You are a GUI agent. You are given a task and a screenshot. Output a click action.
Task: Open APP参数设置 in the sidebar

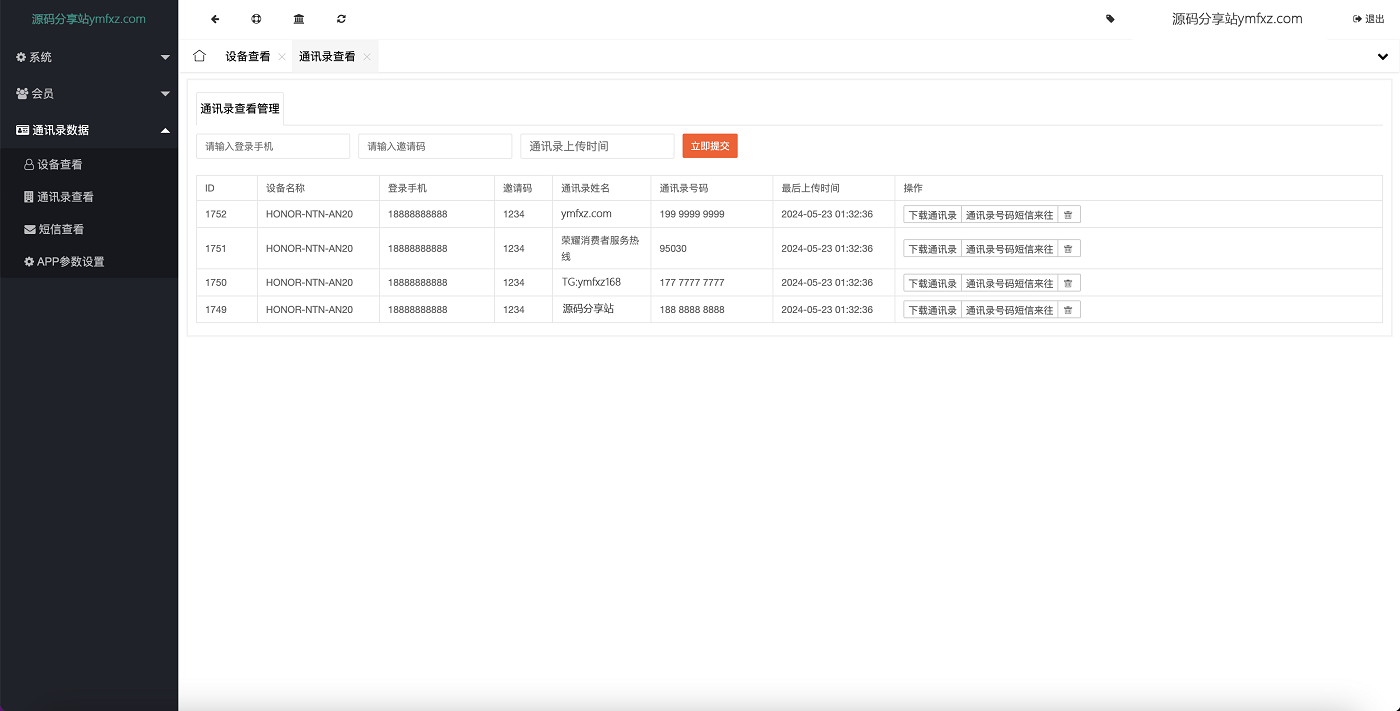point(70,262)
